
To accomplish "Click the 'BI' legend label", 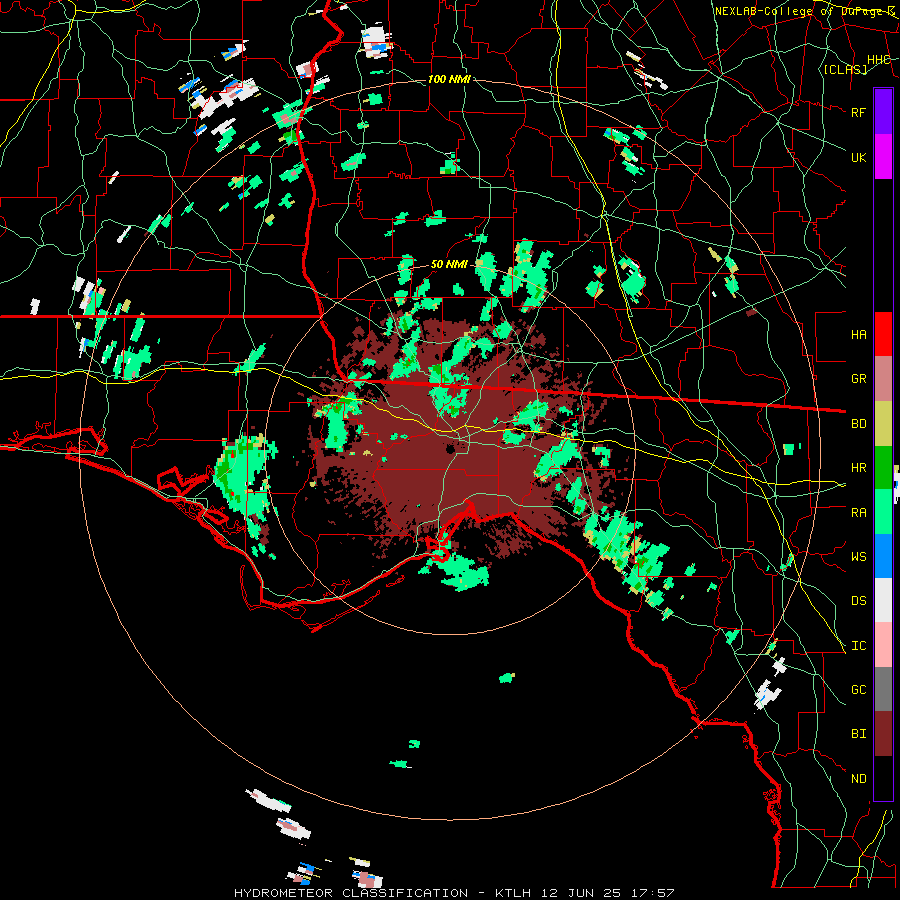I will (858, 734).
